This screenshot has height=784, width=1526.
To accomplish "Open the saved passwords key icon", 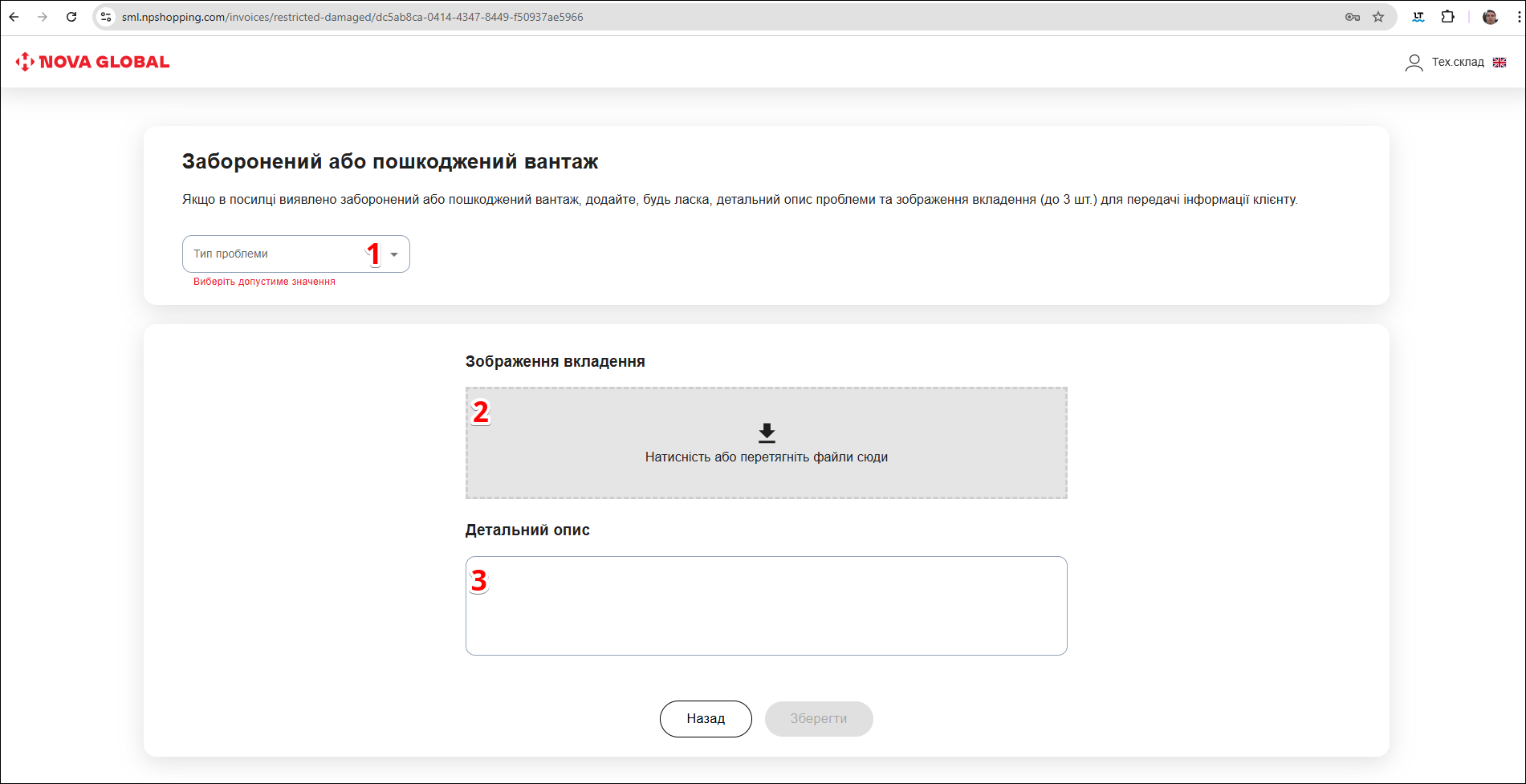I will tap(1352, 17).
